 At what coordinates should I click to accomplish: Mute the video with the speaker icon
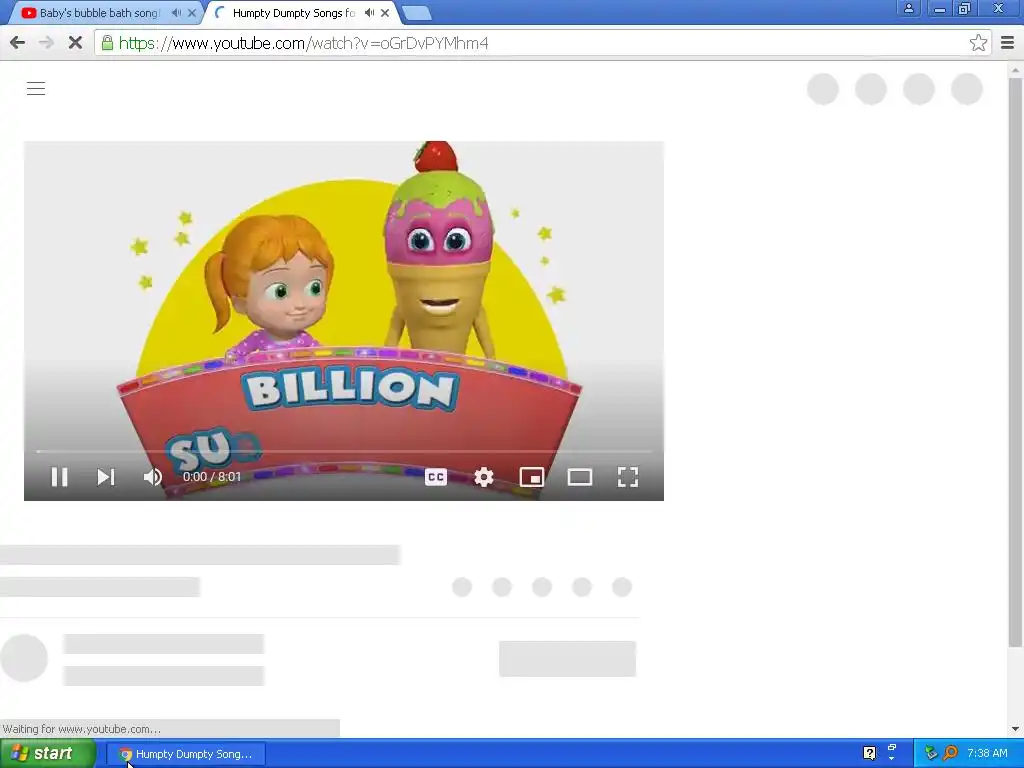tap(152, 477)
